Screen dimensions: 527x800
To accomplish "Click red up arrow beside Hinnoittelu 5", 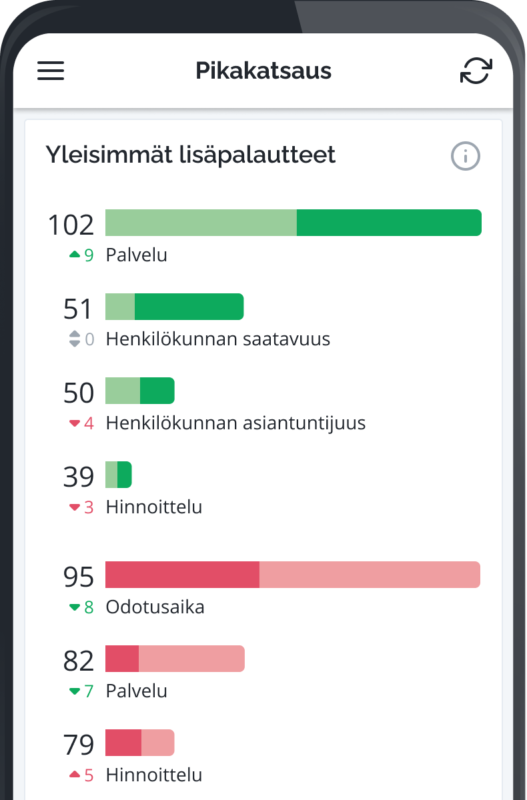I will 74,774.
